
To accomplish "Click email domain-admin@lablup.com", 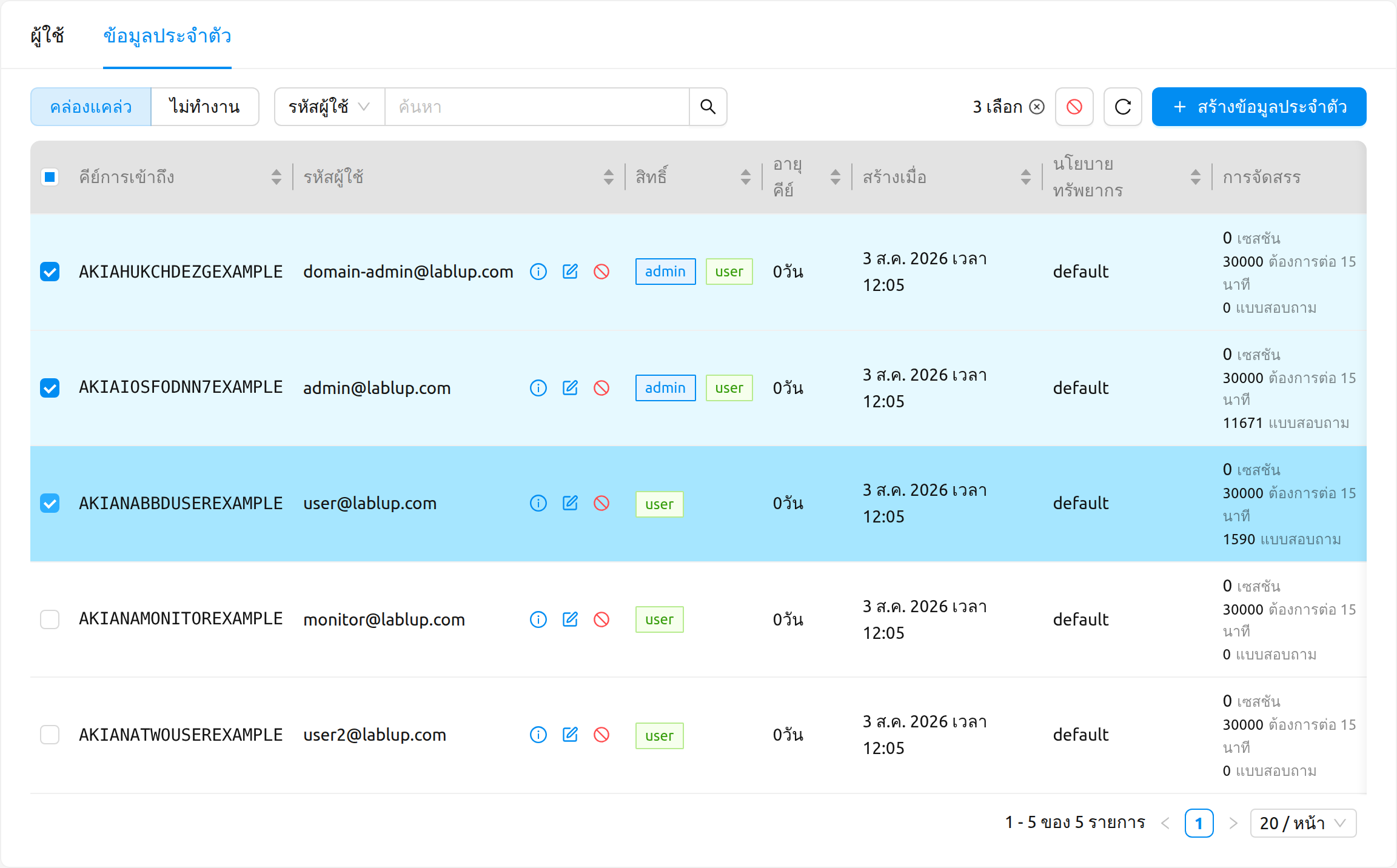I will tap(408, 272).
